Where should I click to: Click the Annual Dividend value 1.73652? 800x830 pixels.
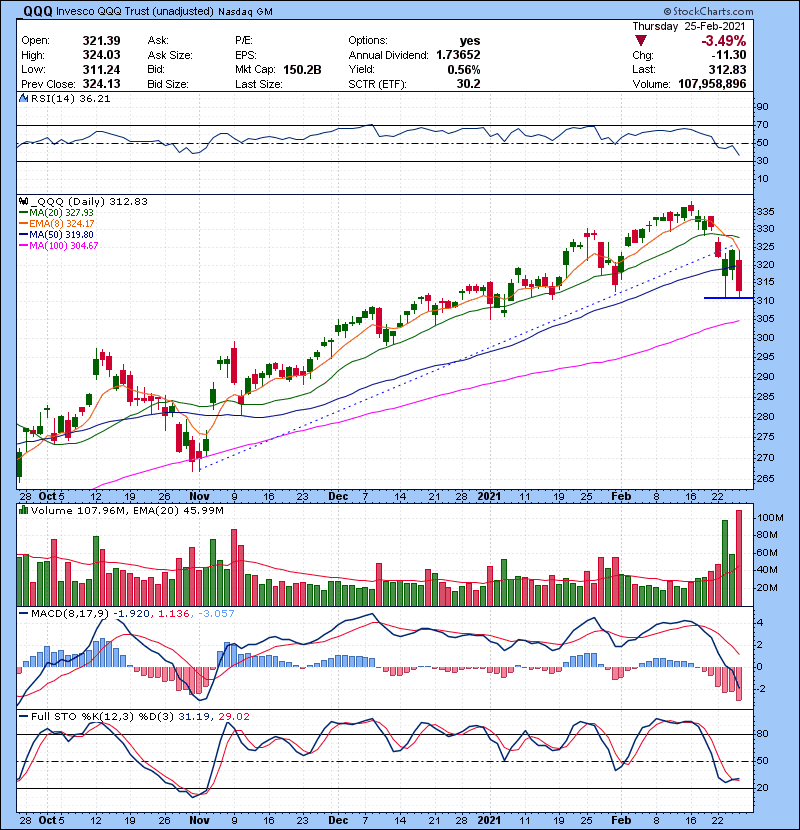458,55
